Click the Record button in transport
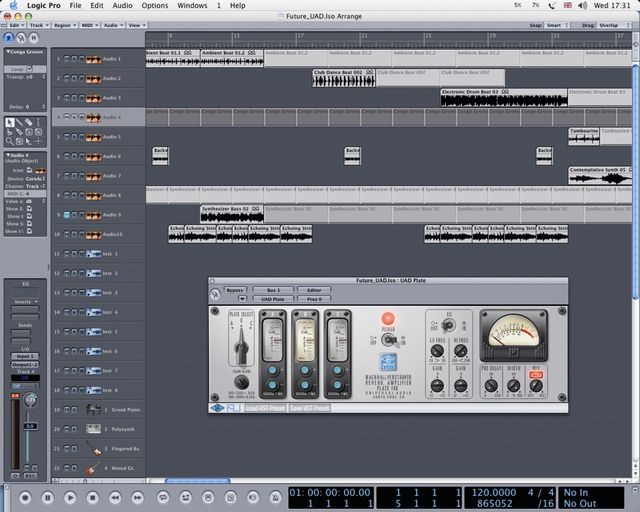Screen dimensions: 640x512 [x=25, y=497]
